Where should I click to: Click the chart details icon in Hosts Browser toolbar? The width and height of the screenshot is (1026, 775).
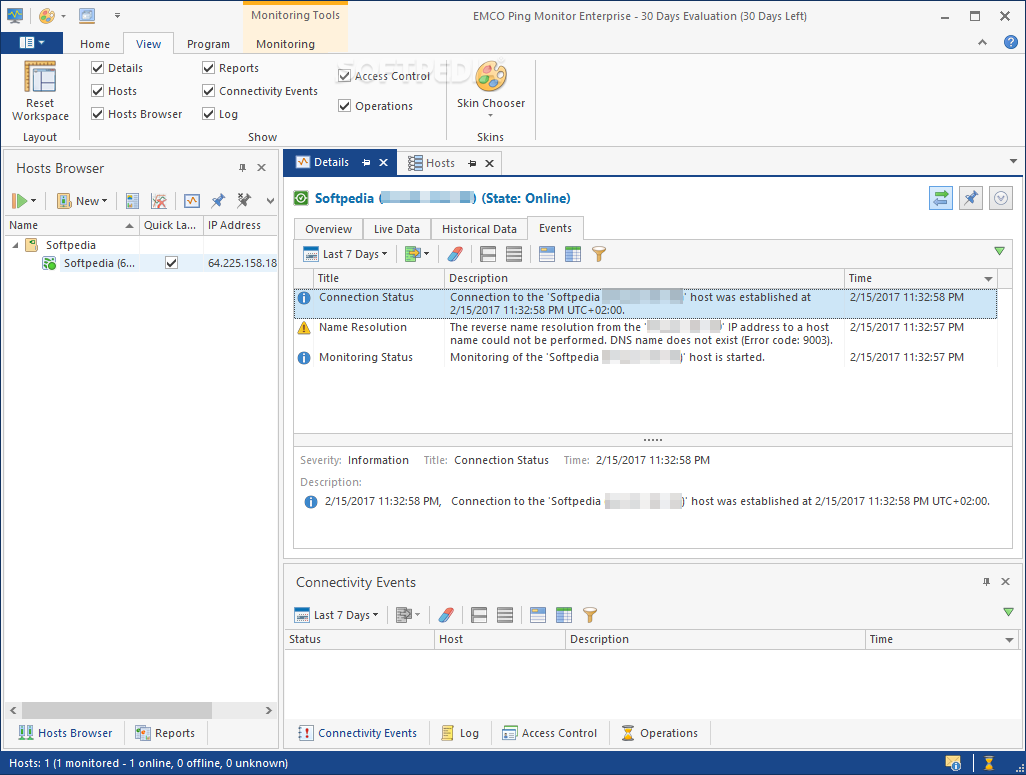[192, 201]
